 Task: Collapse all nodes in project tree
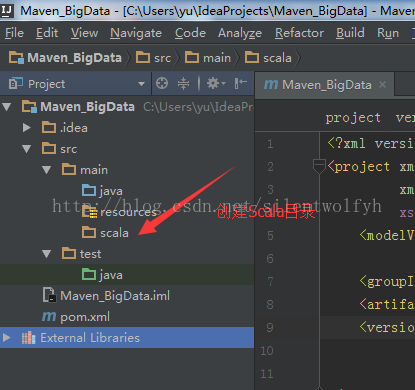[183, 83]
